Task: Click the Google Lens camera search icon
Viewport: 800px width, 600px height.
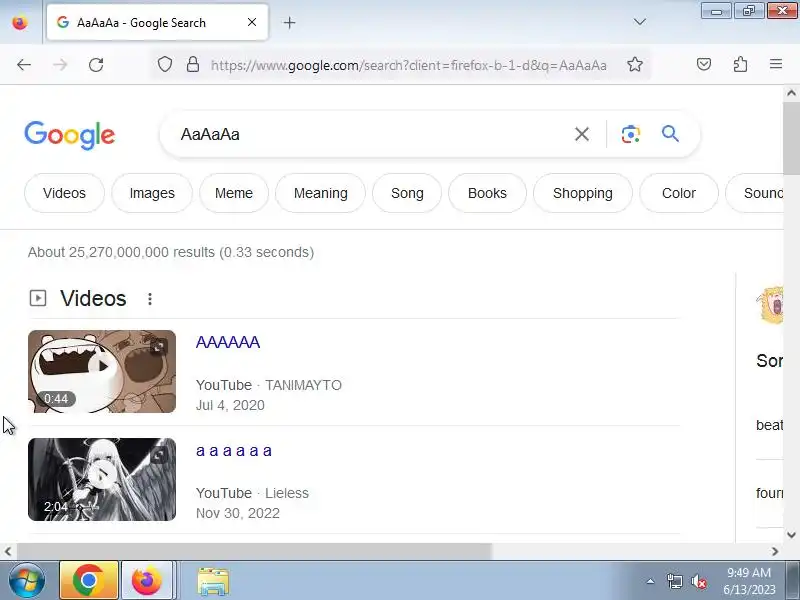Action: pos(631,134)
